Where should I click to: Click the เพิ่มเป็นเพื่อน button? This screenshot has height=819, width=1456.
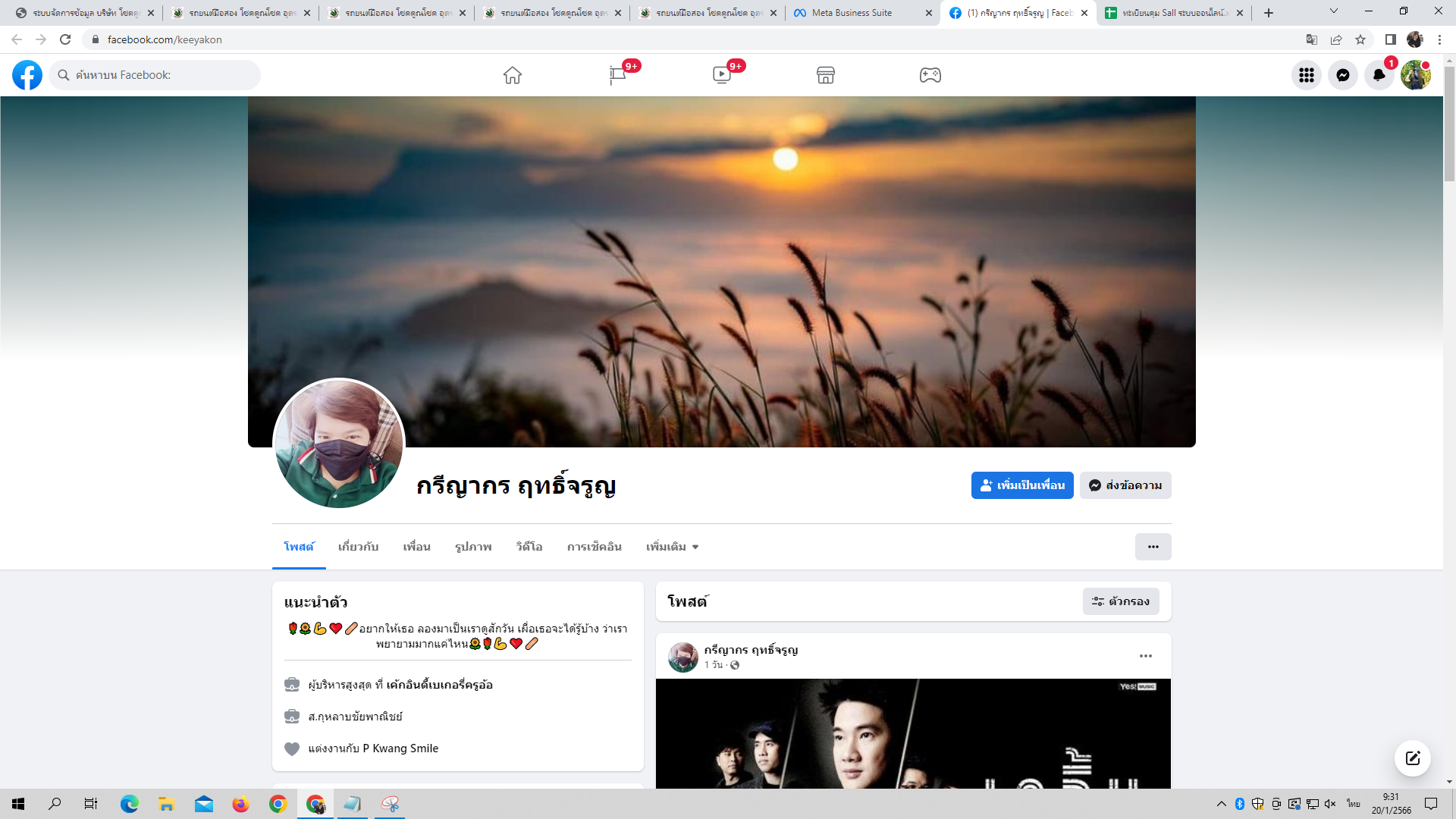point(1022,485)
